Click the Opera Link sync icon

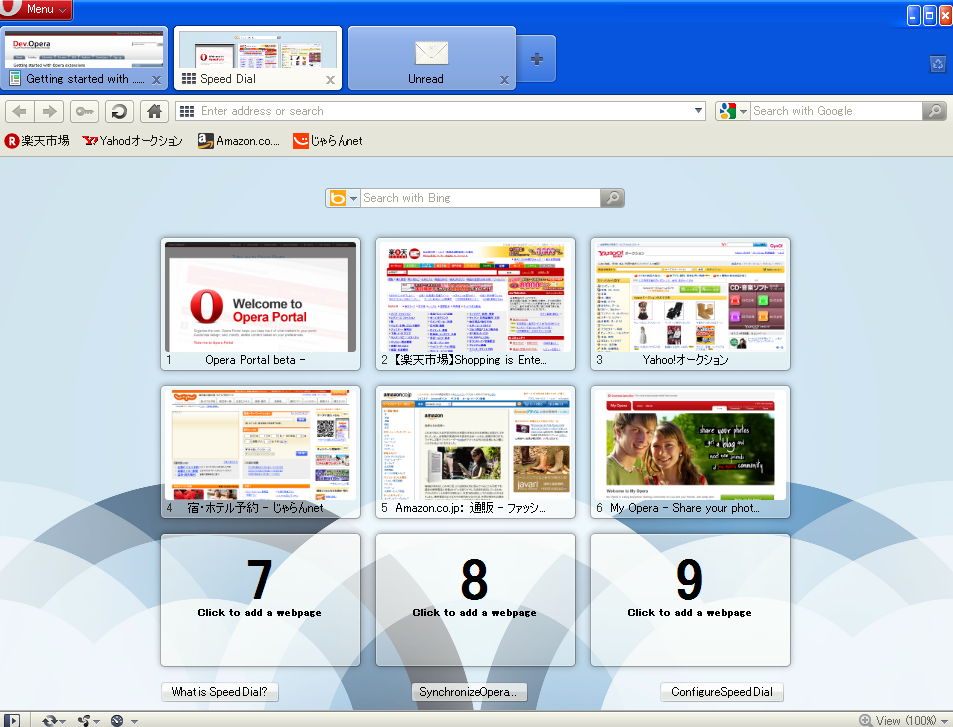click(49, 720)
